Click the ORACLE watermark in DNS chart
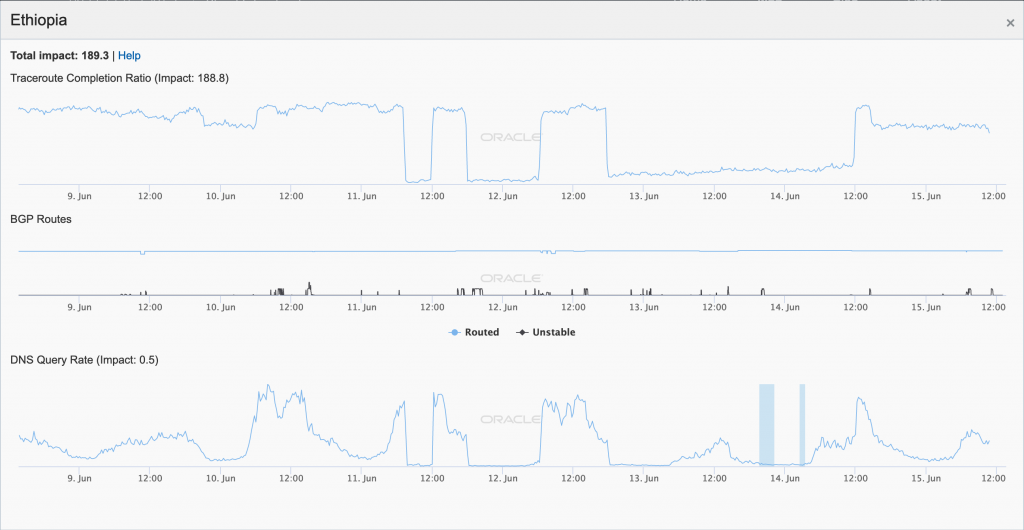Image resolution: width=1024 pixels, height=530 pixels. point(510,419)
